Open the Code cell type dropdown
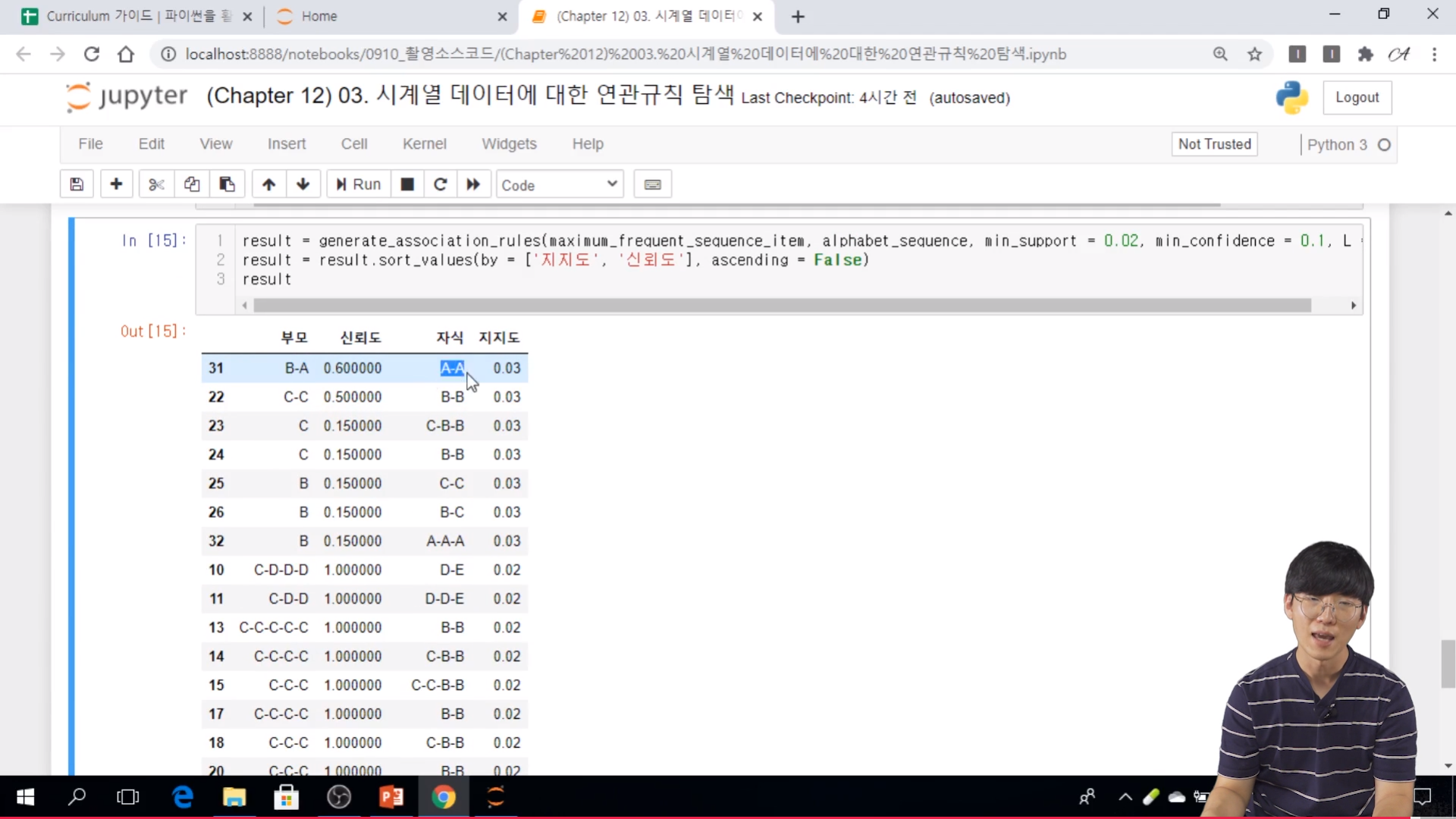This screenshot has height=819, width=1456. [559, 184]
